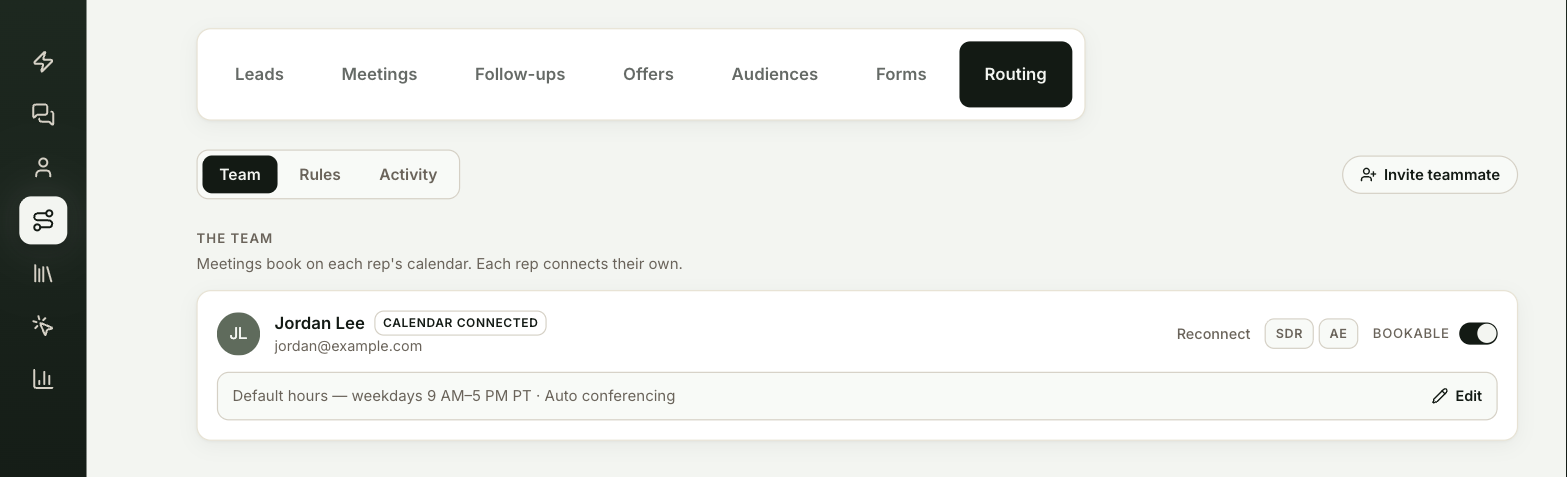Open the chat bubbles sidebar icon

[x=43, y=115]
